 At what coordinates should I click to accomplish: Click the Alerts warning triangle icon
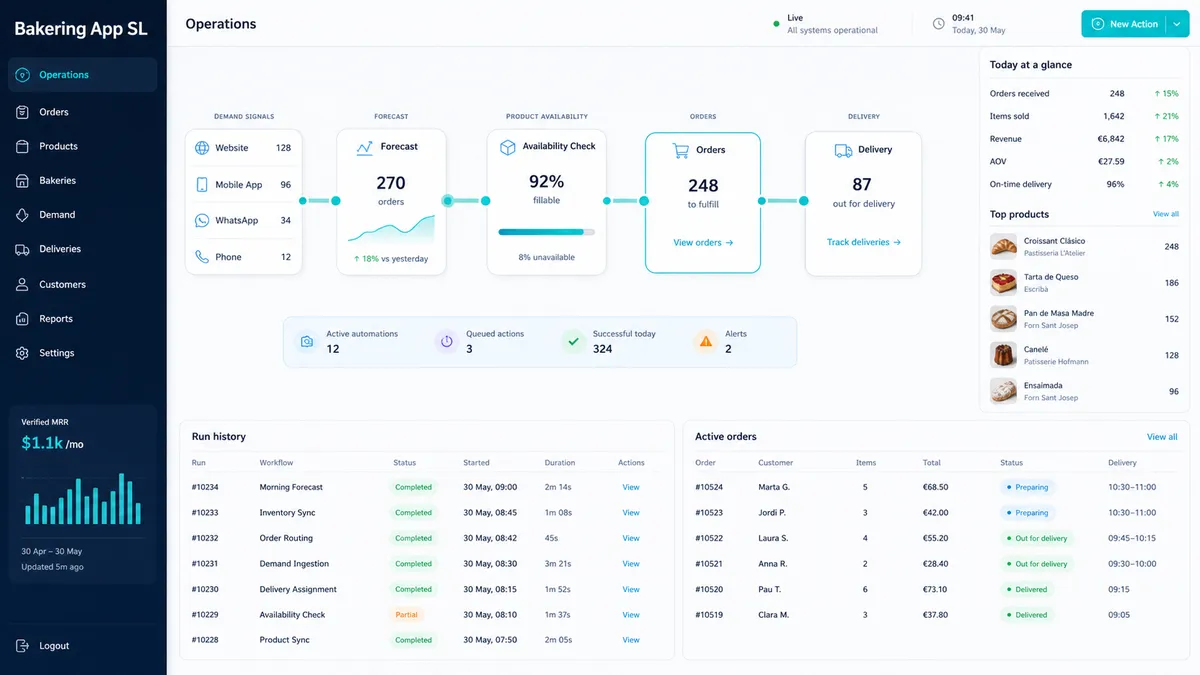click(x=706, y=342)
